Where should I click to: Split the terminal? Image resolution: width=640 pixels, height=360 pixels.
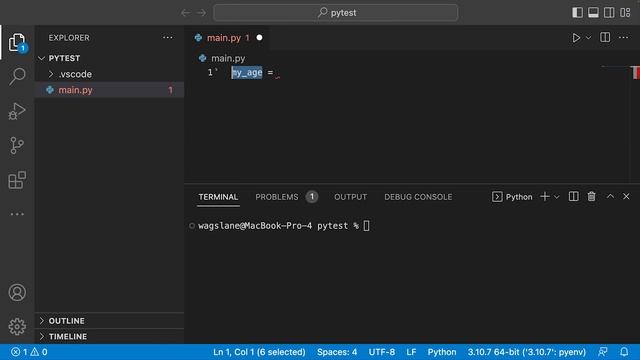pyautogui.click(x=573, y=197)
